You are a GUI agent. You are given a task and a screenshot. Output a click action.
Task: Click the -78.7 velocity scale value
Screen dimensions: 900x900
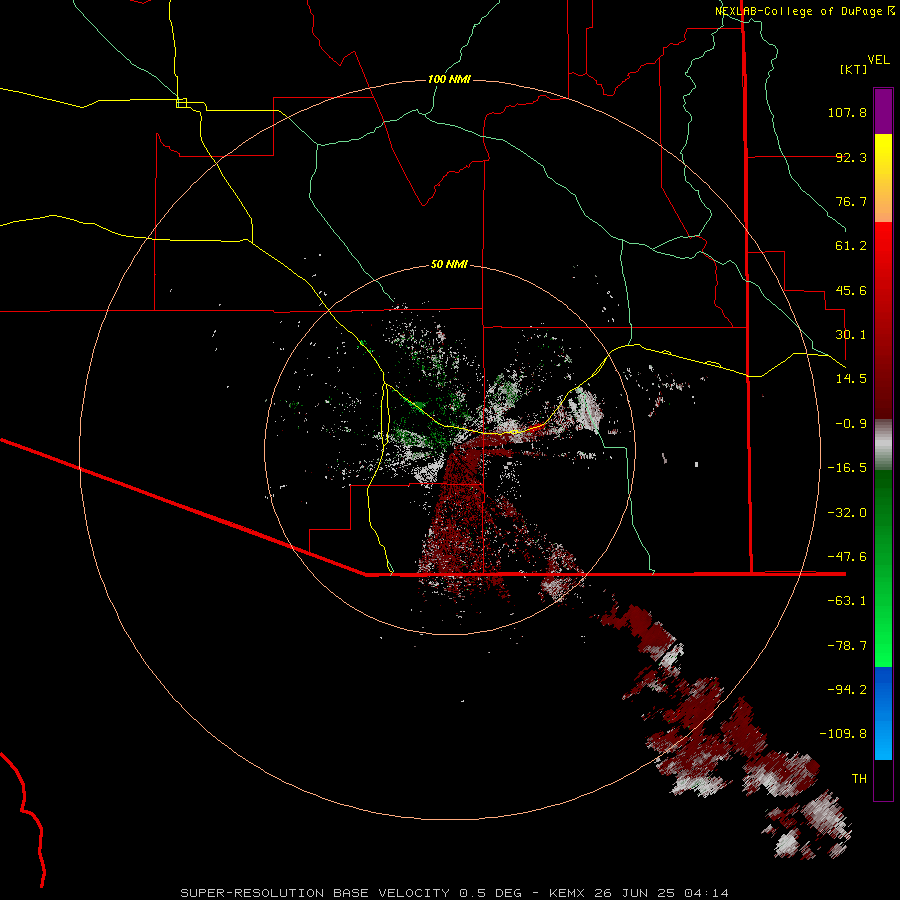coord(847,646)
